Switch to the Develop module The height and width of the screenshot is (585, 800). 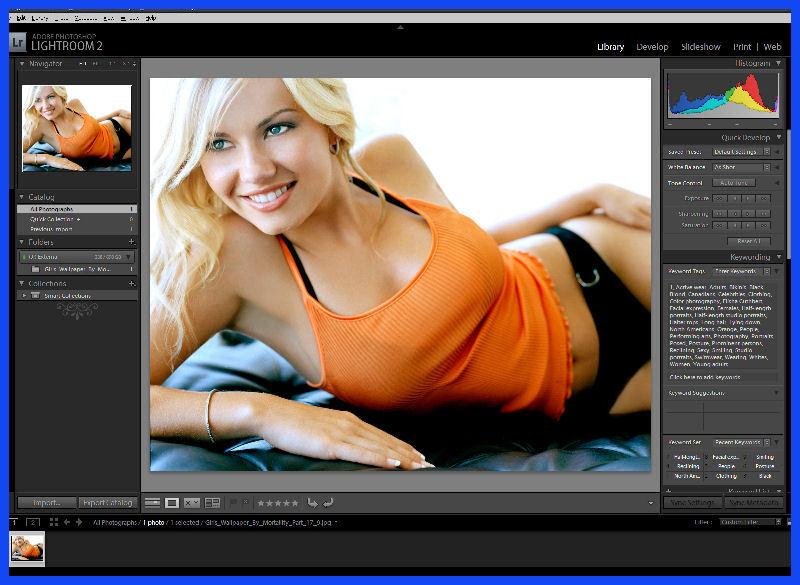coord(653,46)
